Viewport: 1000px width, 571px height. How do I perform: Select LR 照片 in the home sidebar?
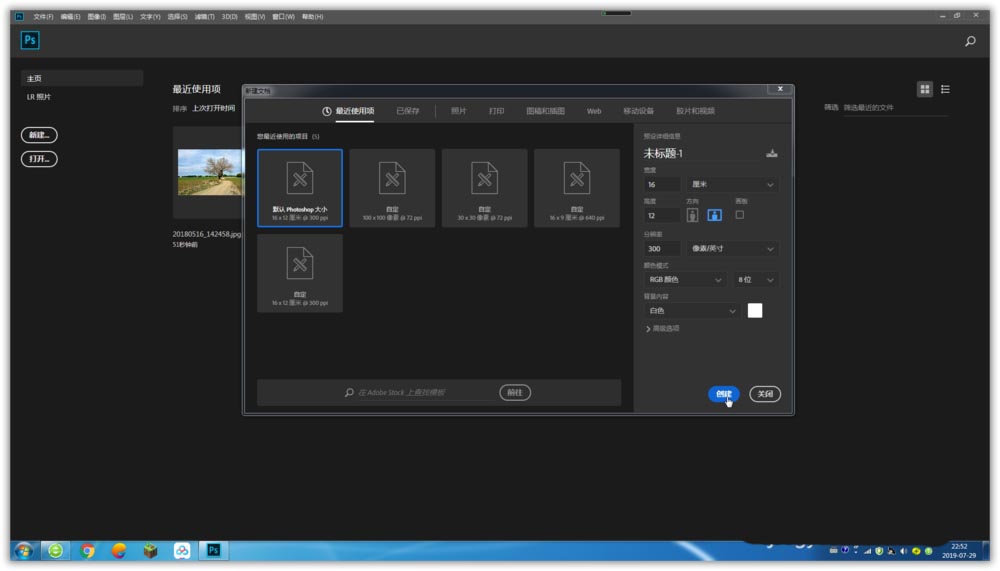coord(39,97)
